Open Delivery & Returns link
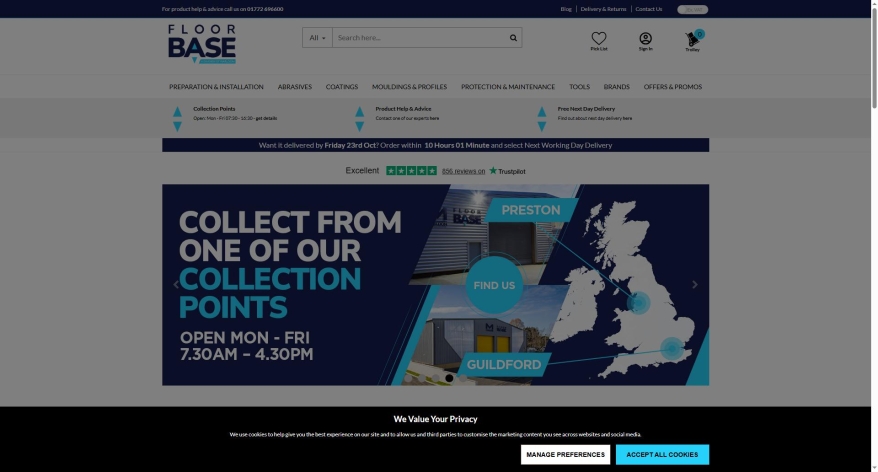 [603, 9]
